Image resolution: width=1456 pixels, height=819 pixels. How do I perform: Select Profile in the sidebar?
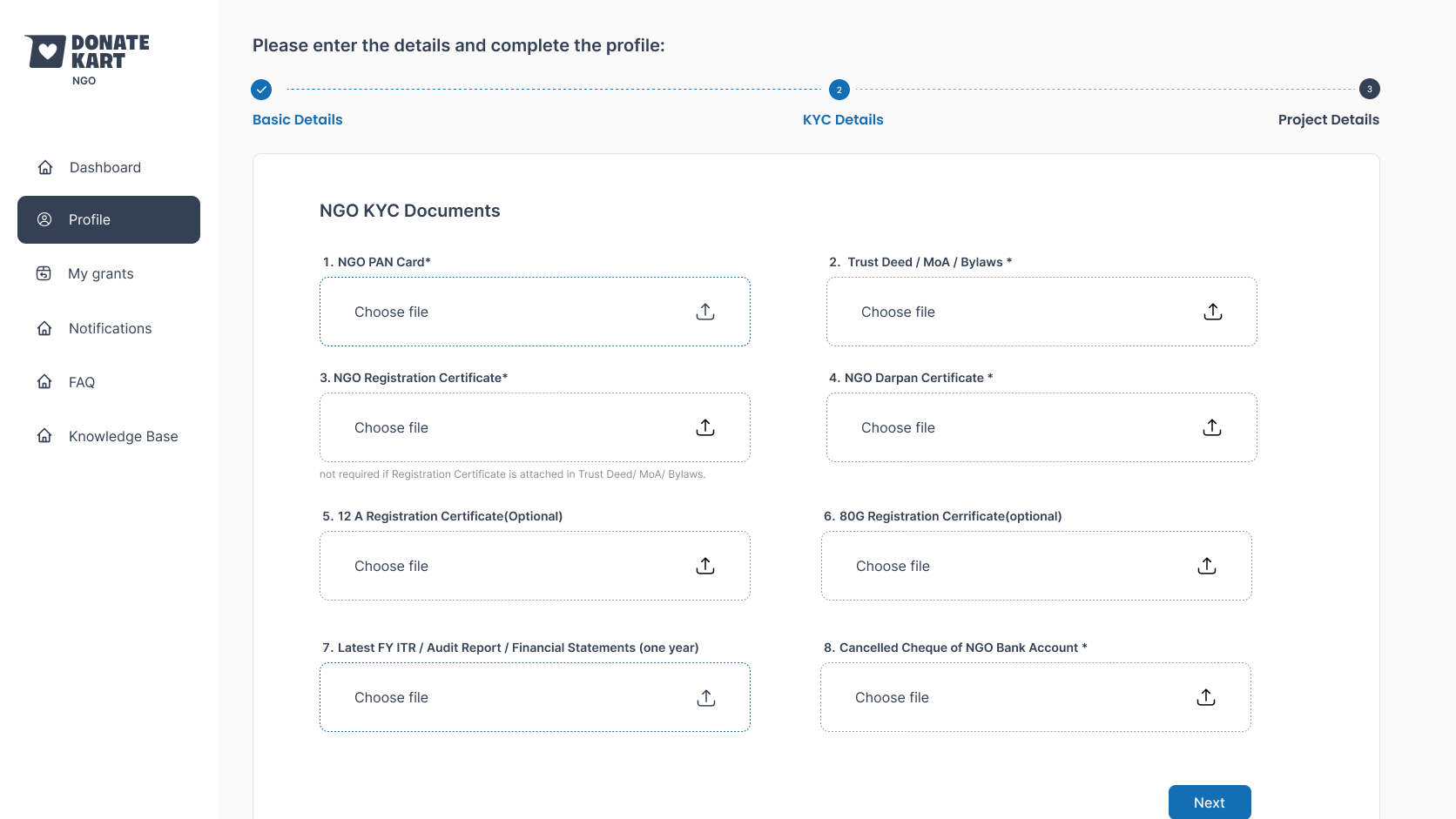109,219
